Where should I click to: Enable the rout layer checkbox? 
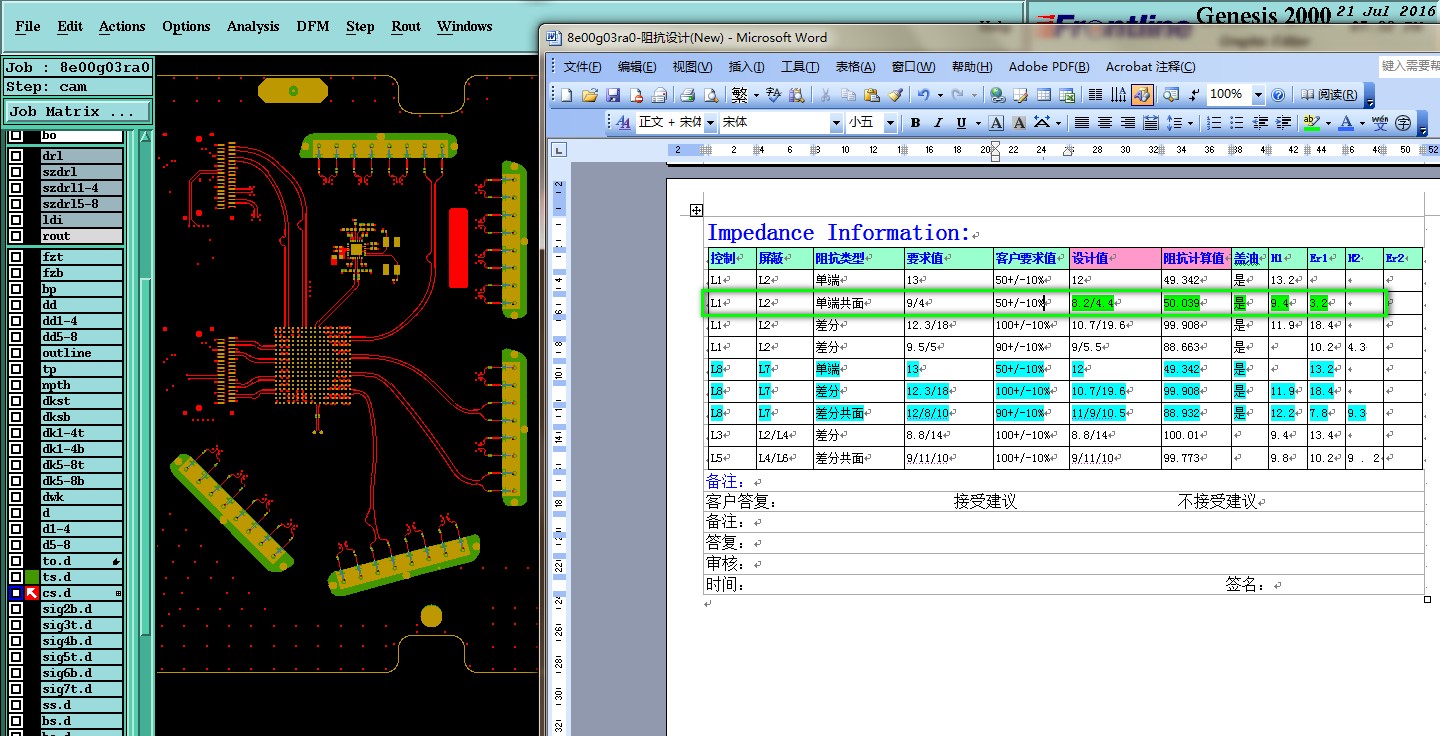click(x=16, y=236)
